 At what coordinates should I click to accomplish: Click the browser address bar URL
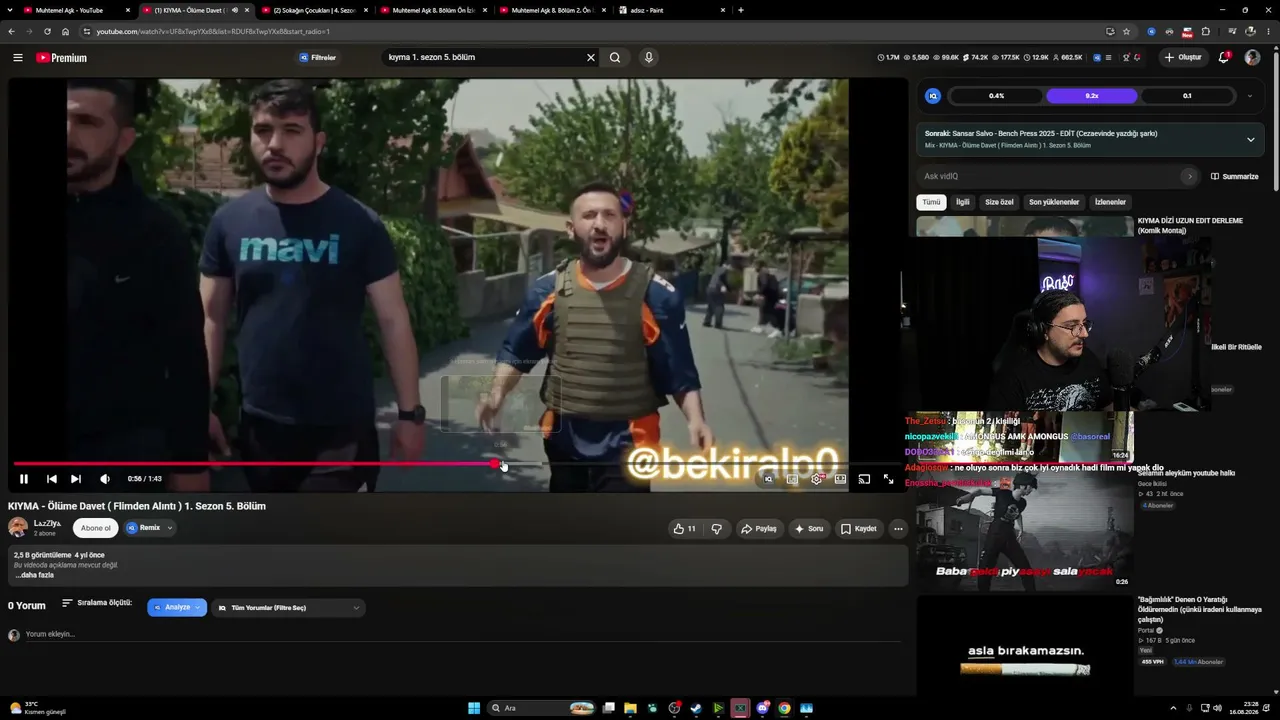click(x=213, y=31)
